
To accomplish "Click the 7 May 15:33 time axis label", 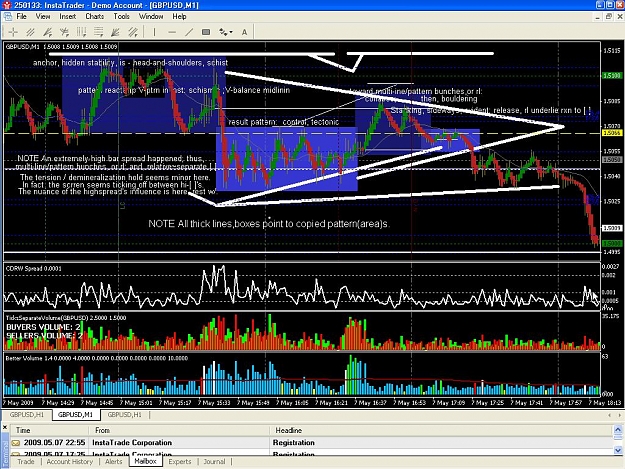I will click(214, 403).
